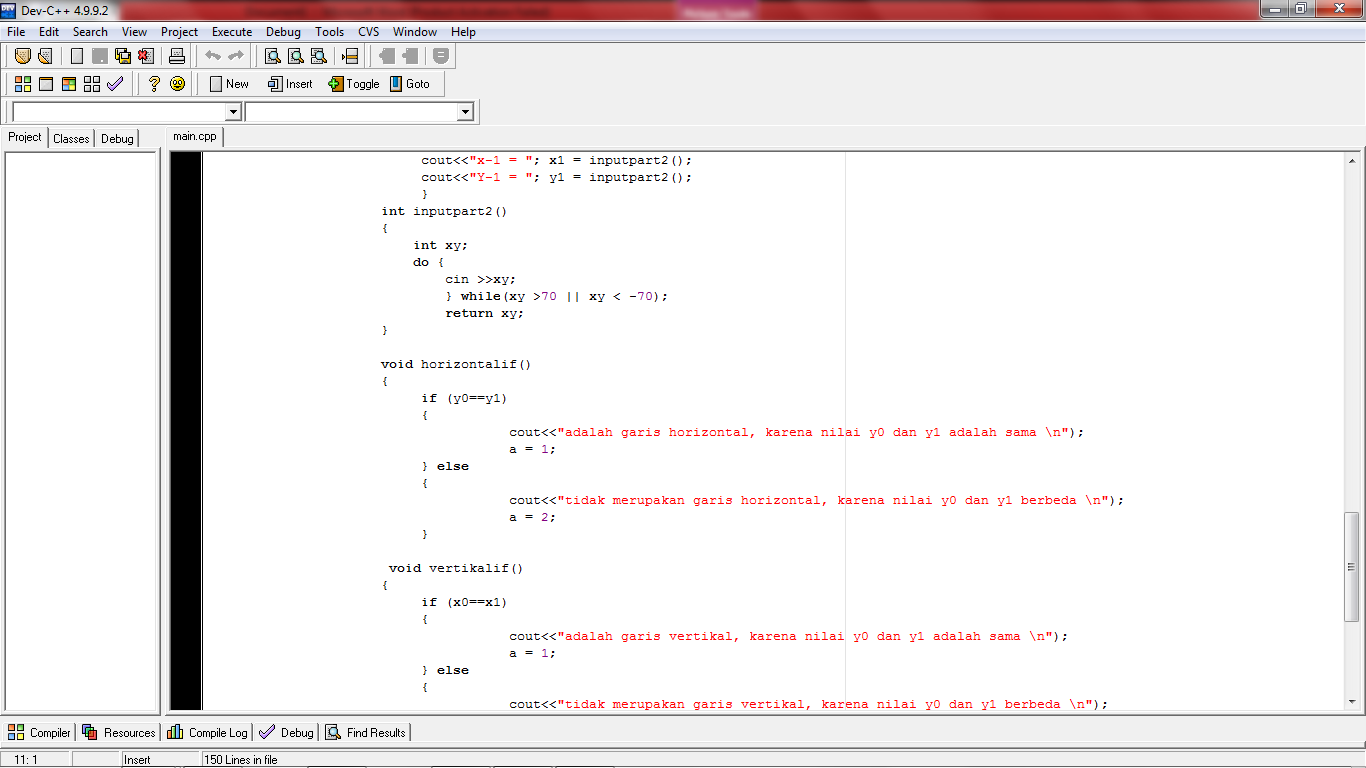The width and height of the screenshot is (1366, 768).
Task: Click the editor vertical scrollbar thumb
Action: 1352,566
